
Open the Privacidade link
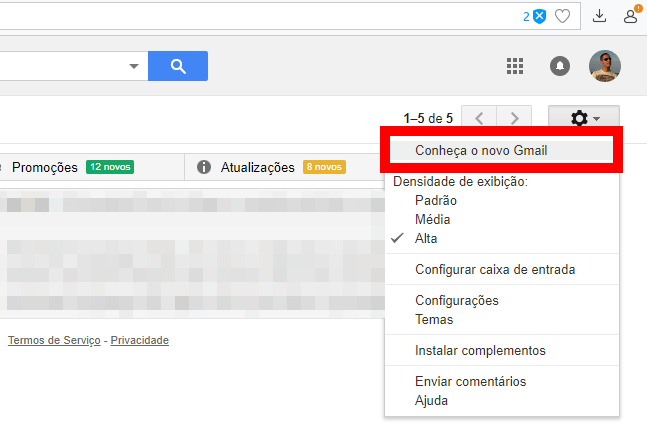click(x=139, y=340)
